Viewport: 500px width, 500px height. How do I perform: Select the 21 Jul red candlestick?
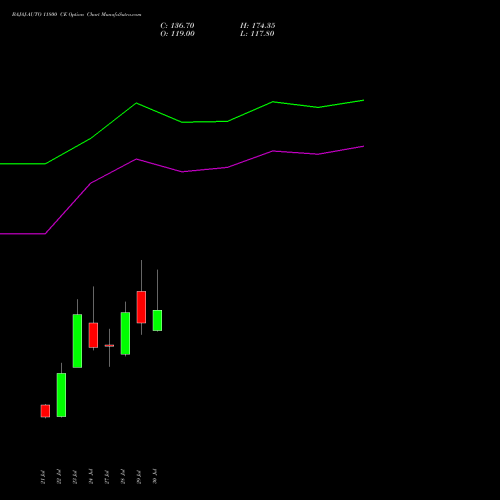pos(45,411)
